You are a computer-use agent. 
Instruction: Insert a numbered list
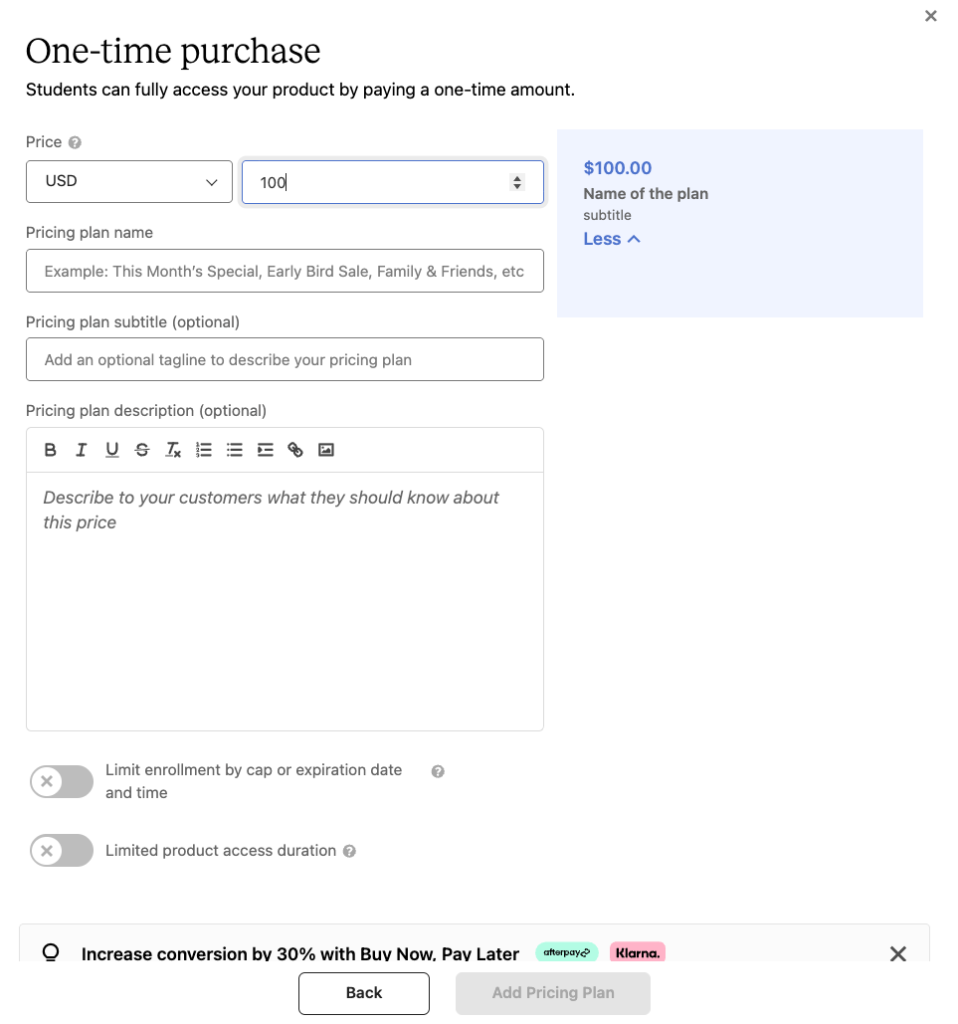click(x=203, y=449)
